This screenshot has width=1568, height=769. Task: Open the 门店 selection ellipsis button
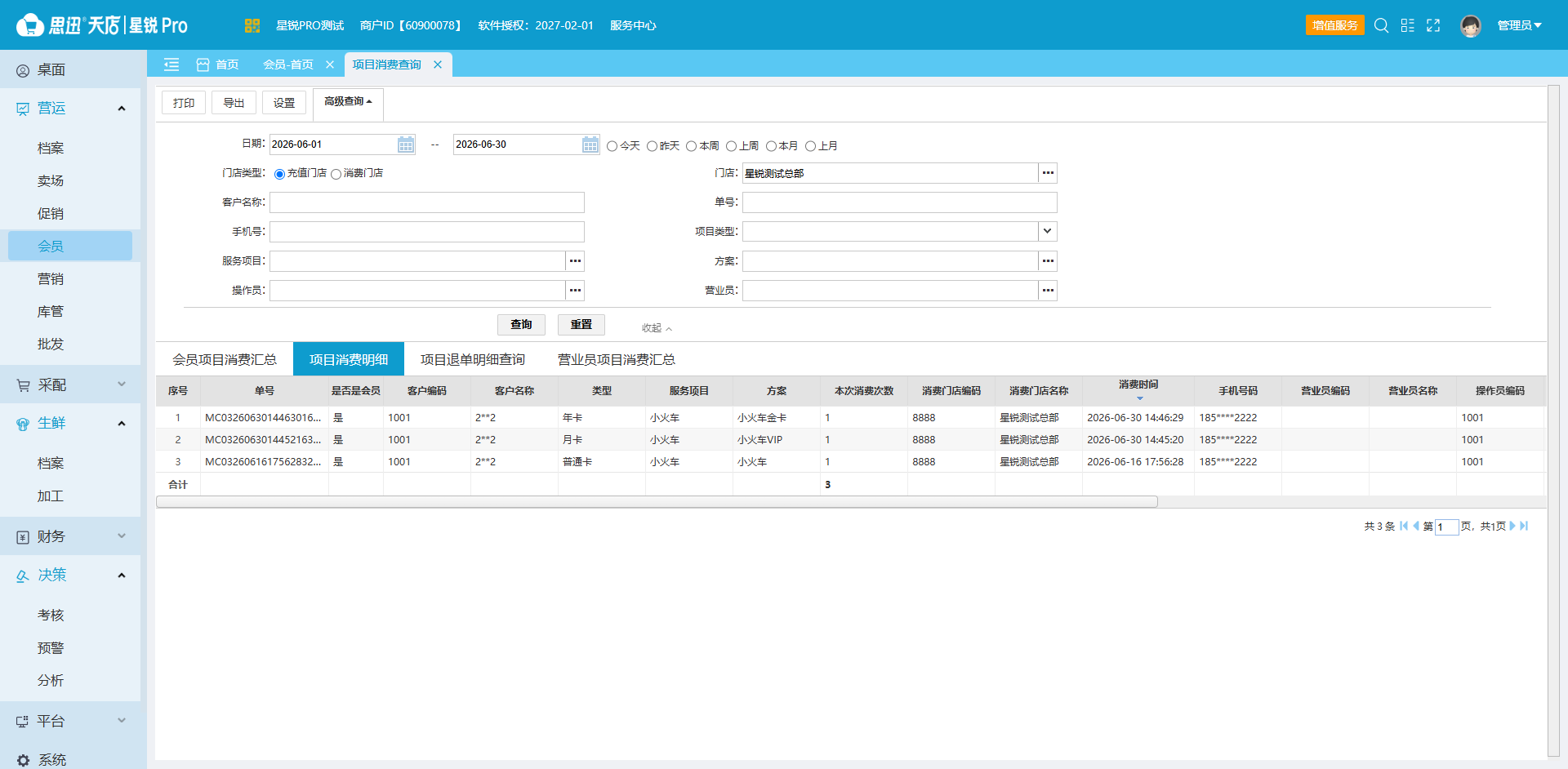pos(1048,173)
